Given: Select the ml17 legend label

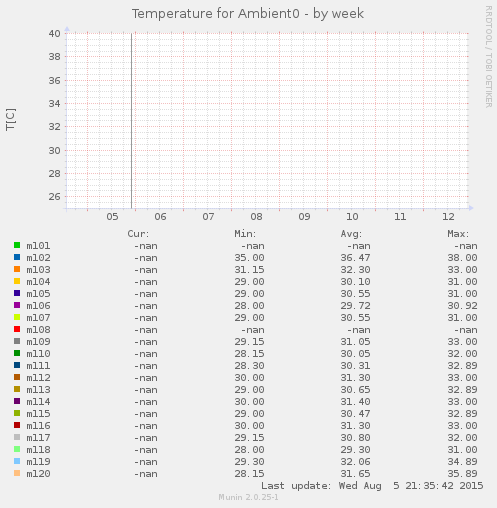Looking at the screenshot, I should [38, 438].
